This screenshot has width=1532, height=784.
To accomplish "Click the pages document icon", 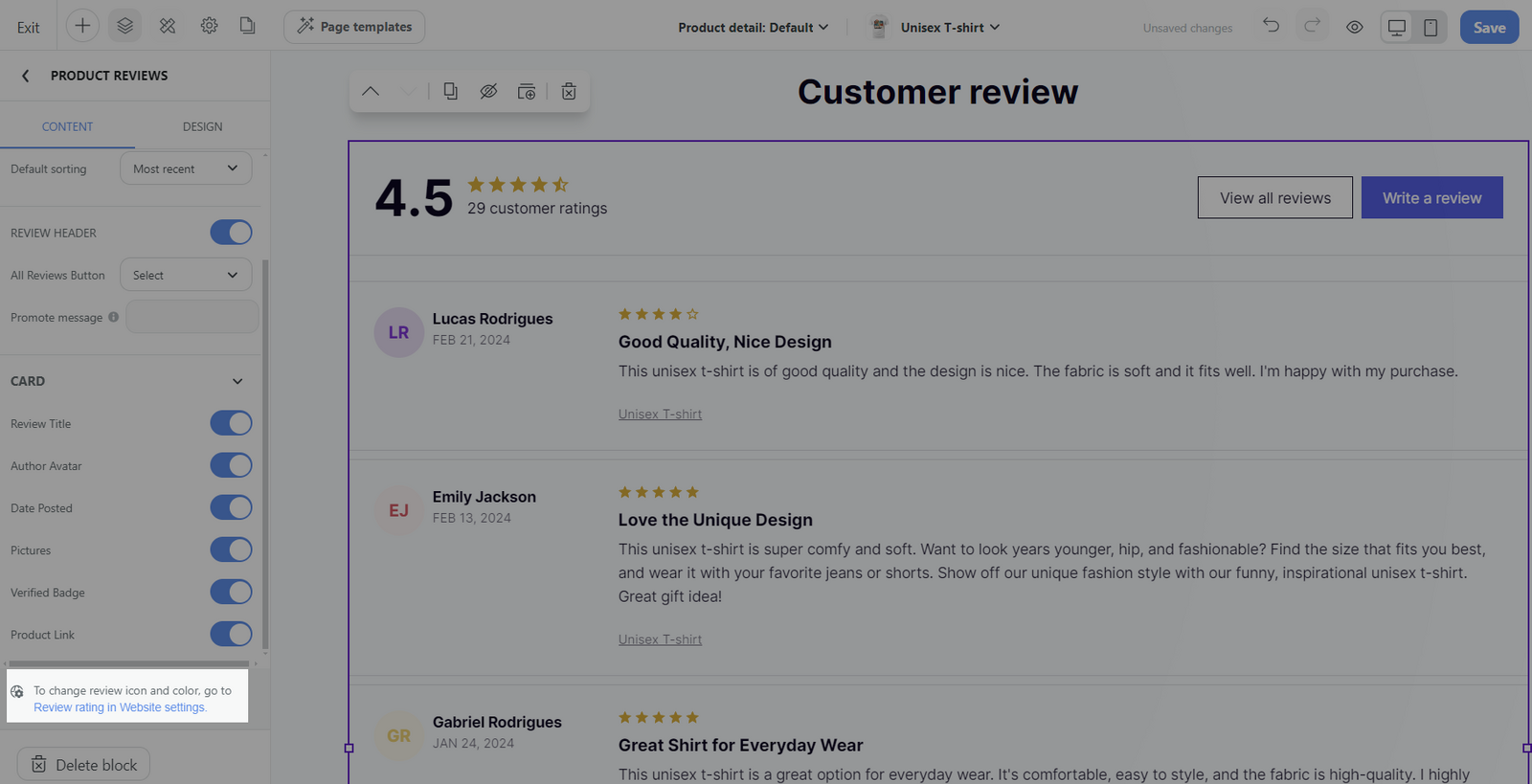I will coord(247,26).
